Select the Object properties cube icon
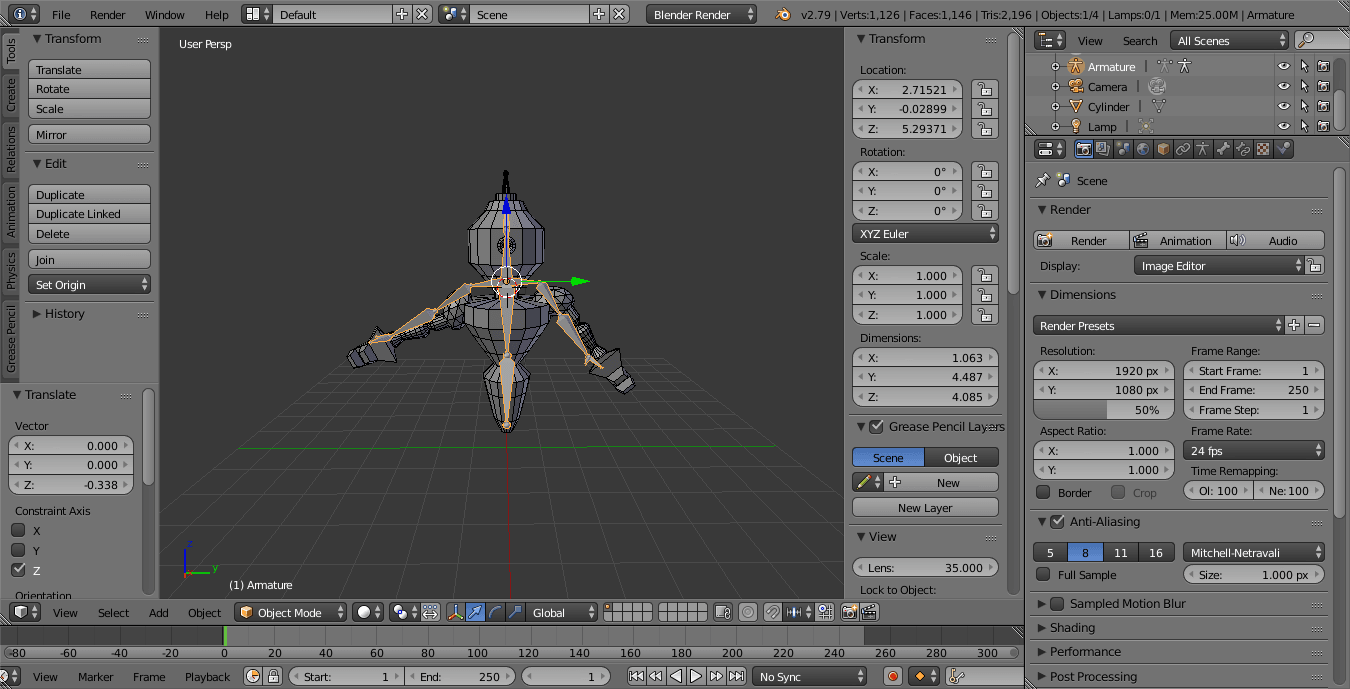This screenshot has width=1350, height=689. pos(1162,149)
